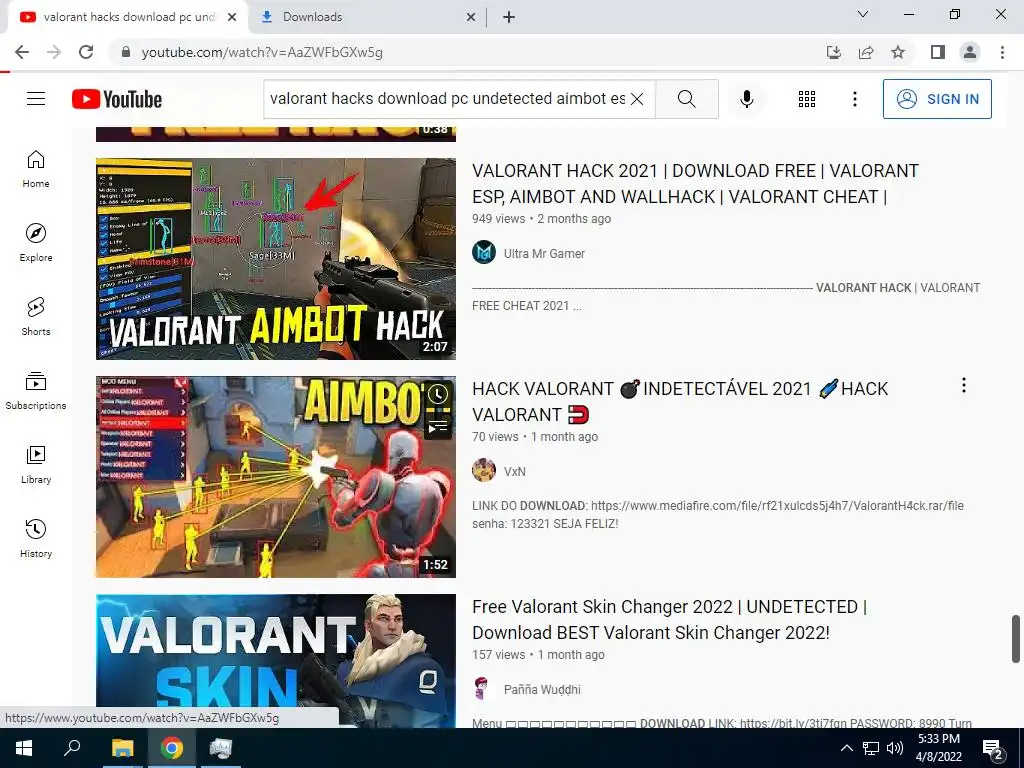The height and width of the screenshot is (768, 1024).
Task: Open volume control in tray
Action: [x=895, y=748]
